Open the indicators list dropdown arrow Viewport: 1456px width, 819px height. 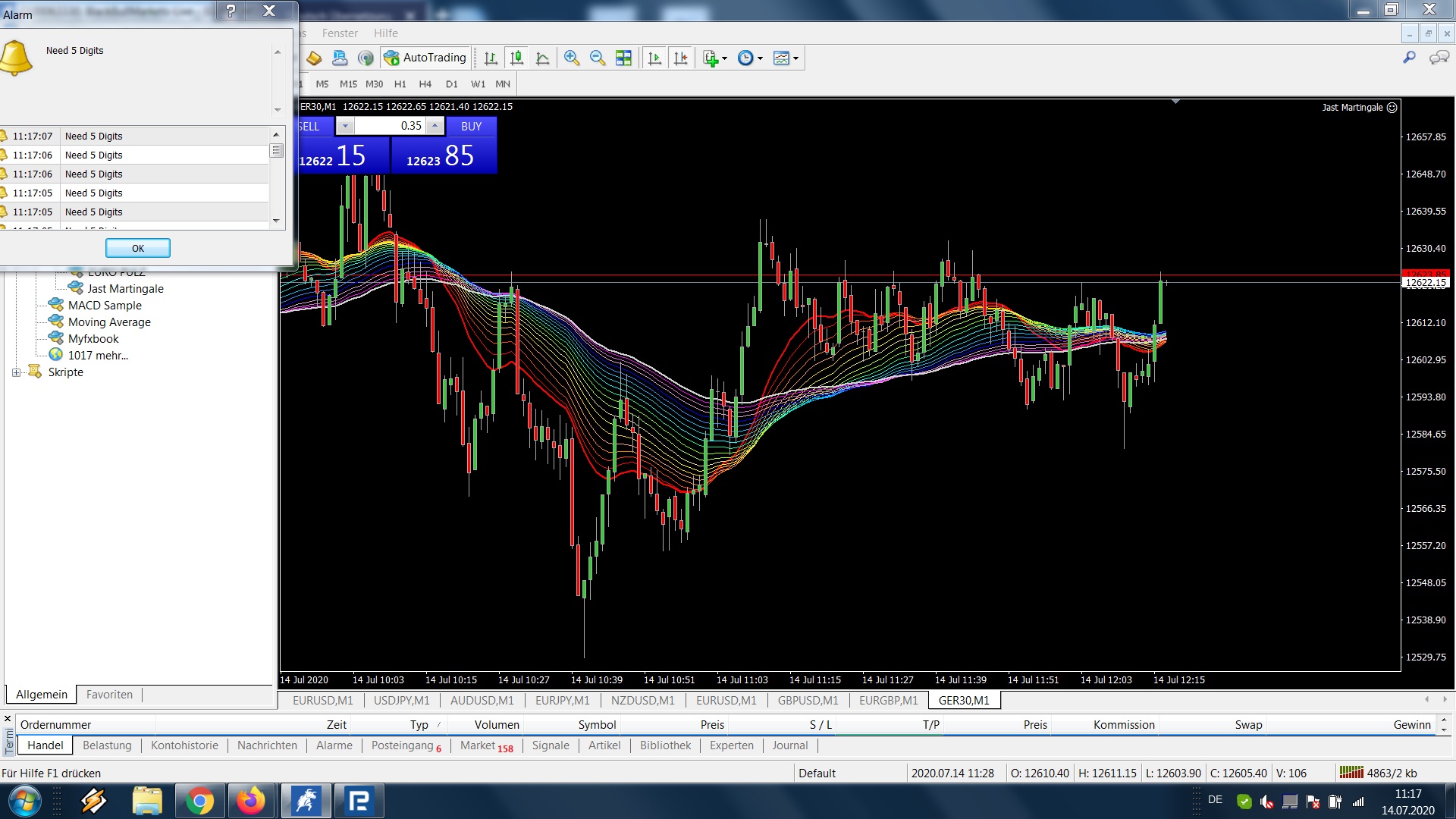click(x=724, y=58)
